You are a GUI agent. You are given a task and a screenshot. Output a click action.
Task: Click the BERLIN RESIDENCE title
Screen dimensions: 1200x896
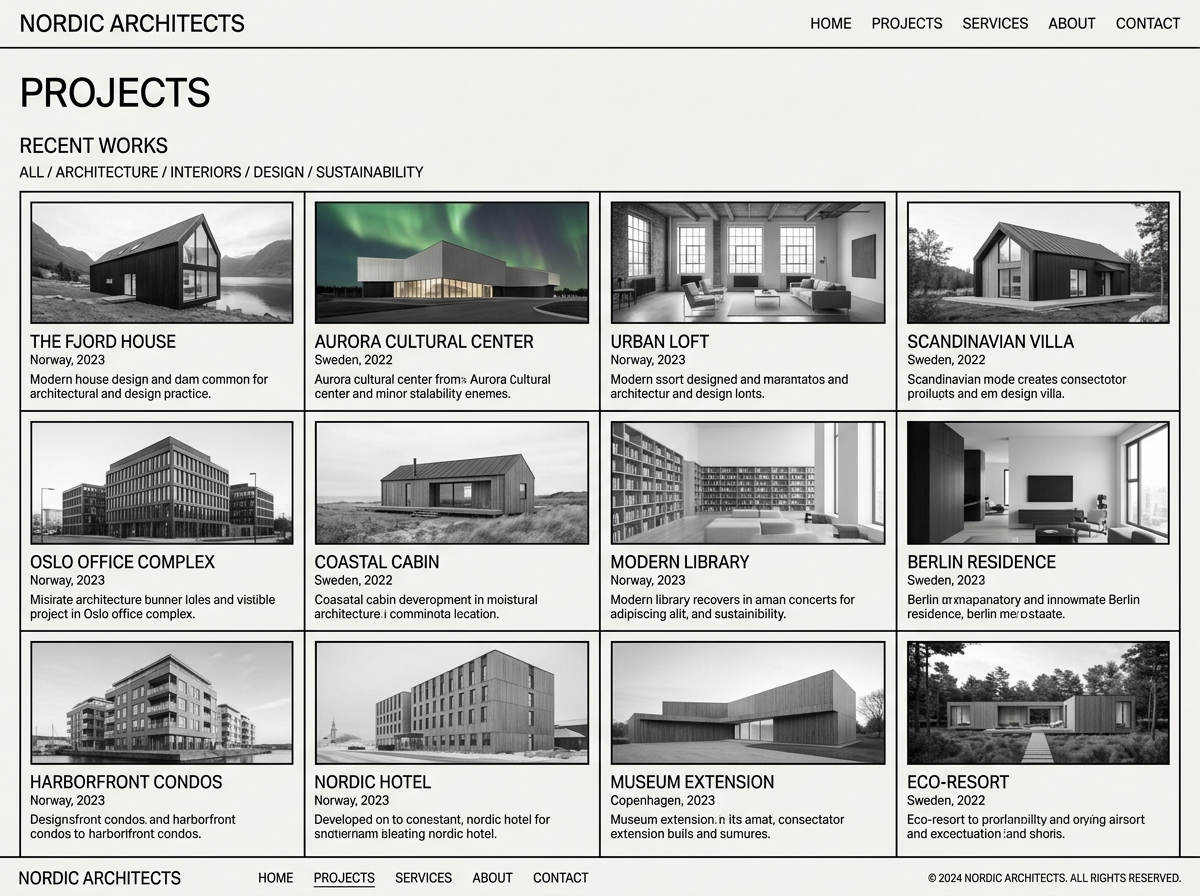982,562
